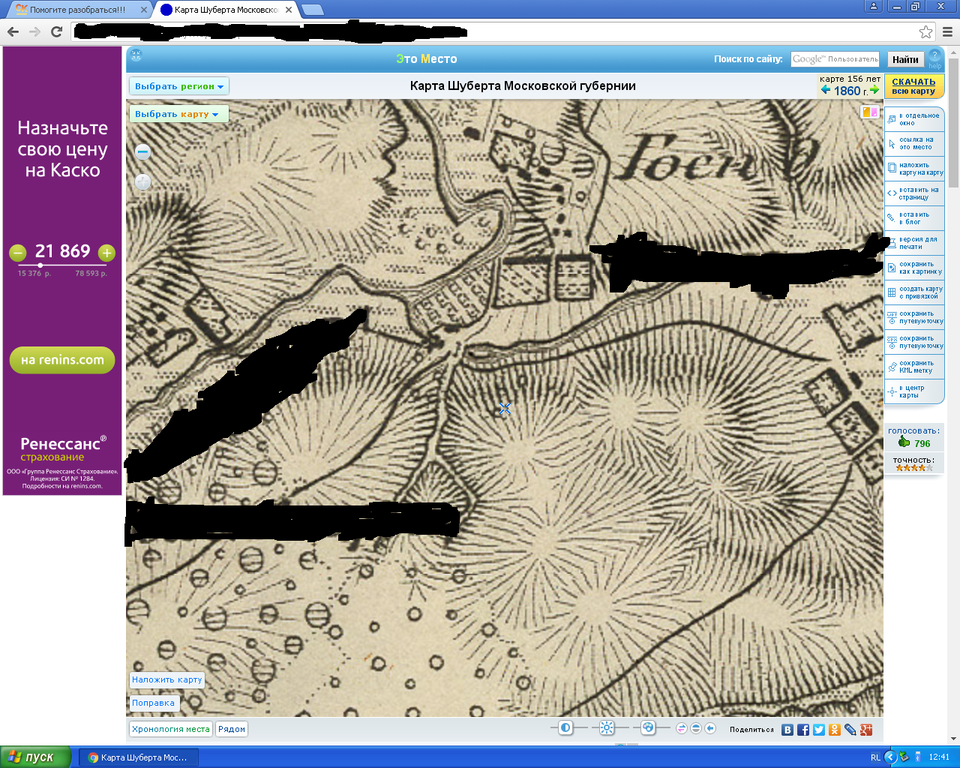Click 'СКАЧАТЬ всю карту' button
Image resolution: width=960 pixels, height=768 pixels.
(x=913, y=86)
